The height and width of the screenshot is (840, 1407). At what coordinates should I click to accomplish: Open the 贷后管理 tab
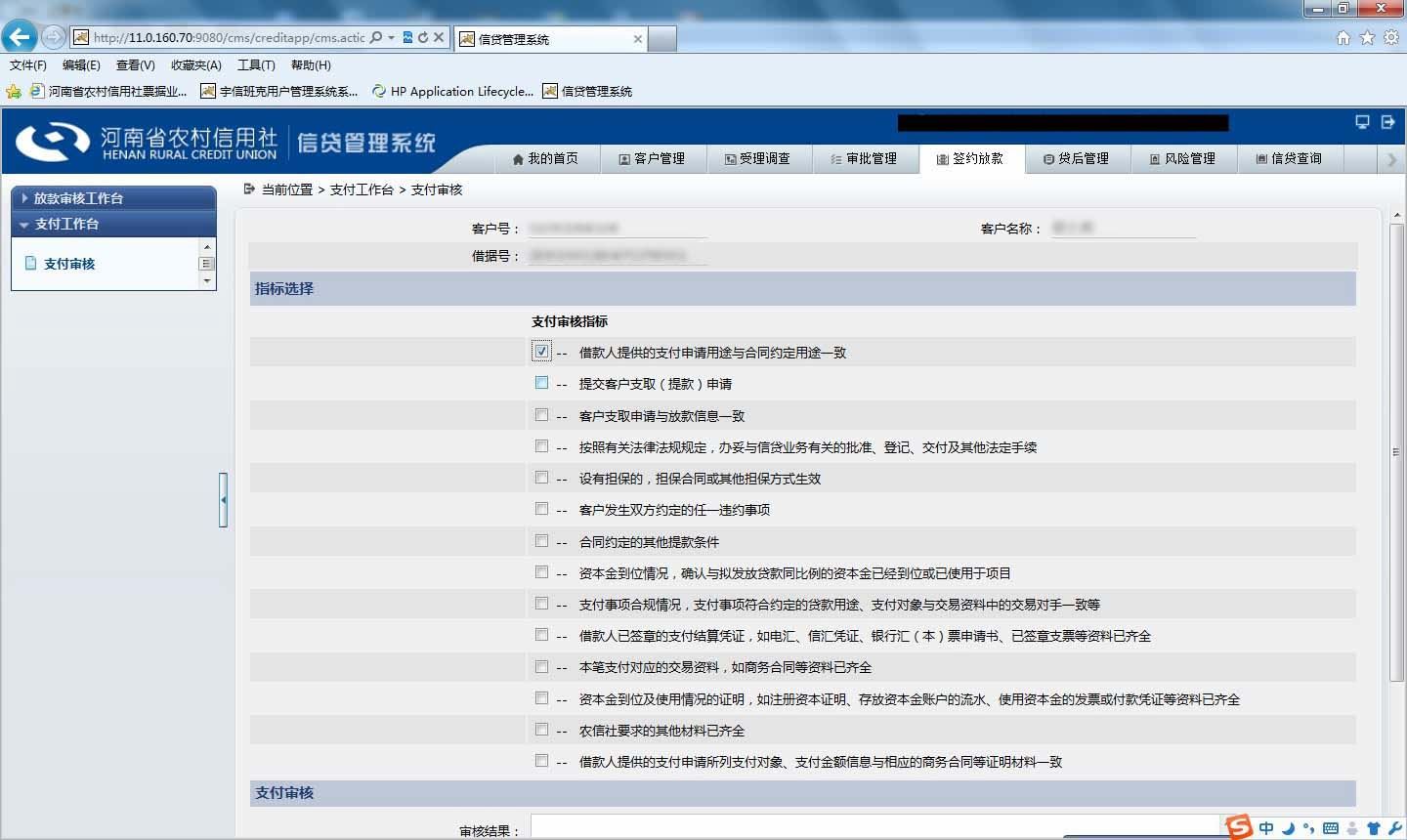click(1076, 158)
